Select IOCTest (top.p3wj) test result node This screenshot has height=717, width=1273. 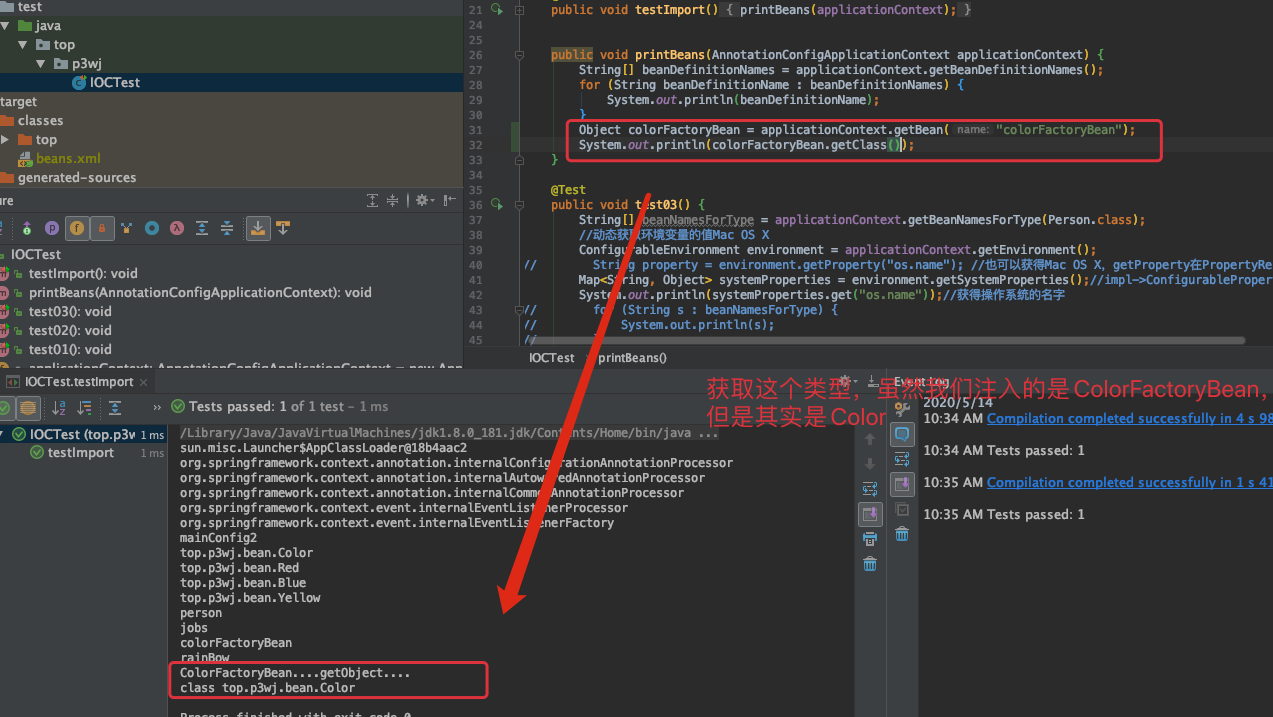82,435
